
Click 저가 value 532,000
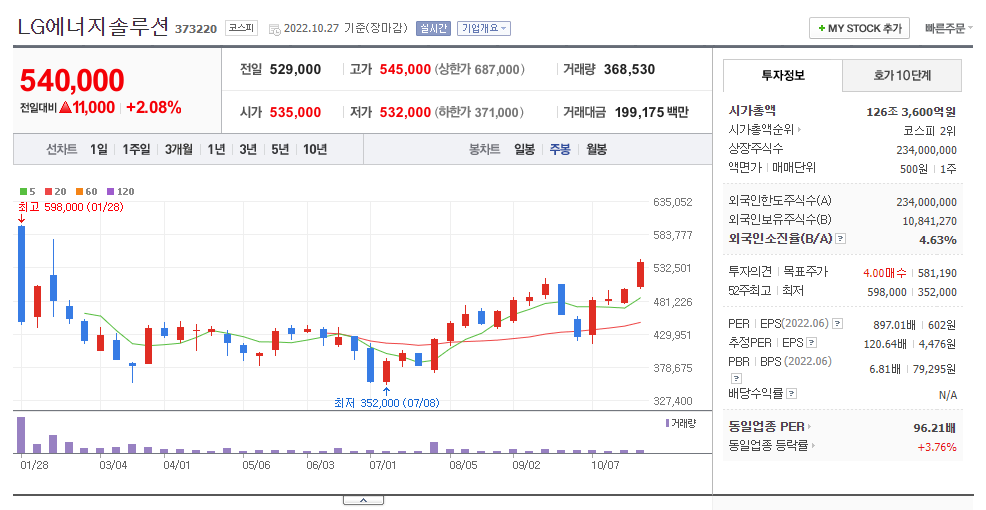pos(405,113)
